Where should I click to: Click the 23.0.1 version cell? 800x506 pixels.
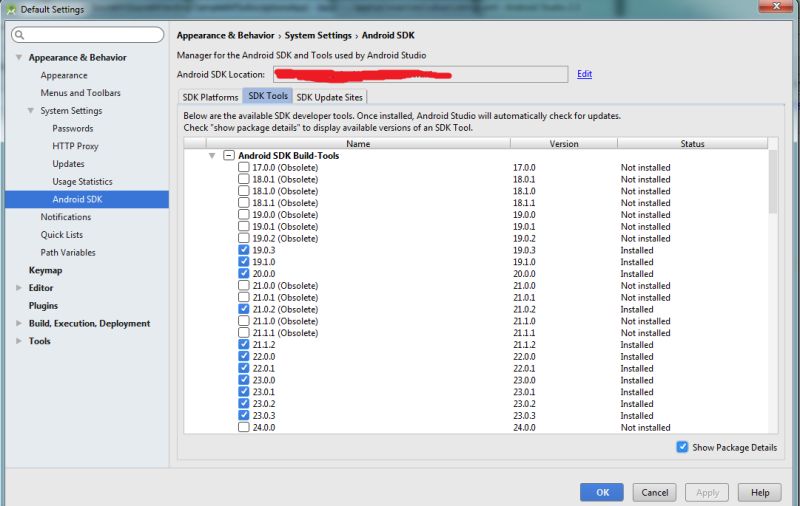click(524, 392)
